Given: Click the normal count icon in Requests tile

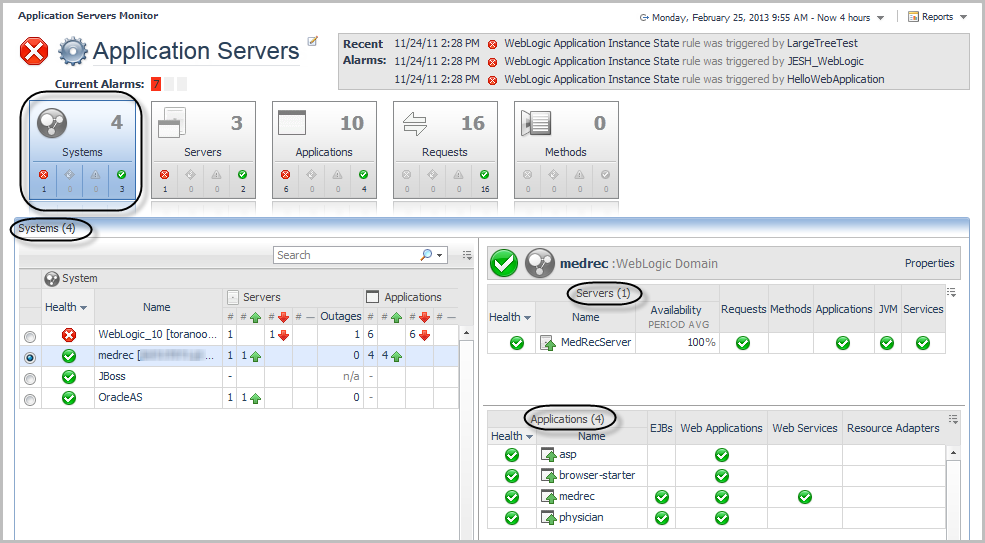Looking at the screenshot, I should tap(484, 175).
